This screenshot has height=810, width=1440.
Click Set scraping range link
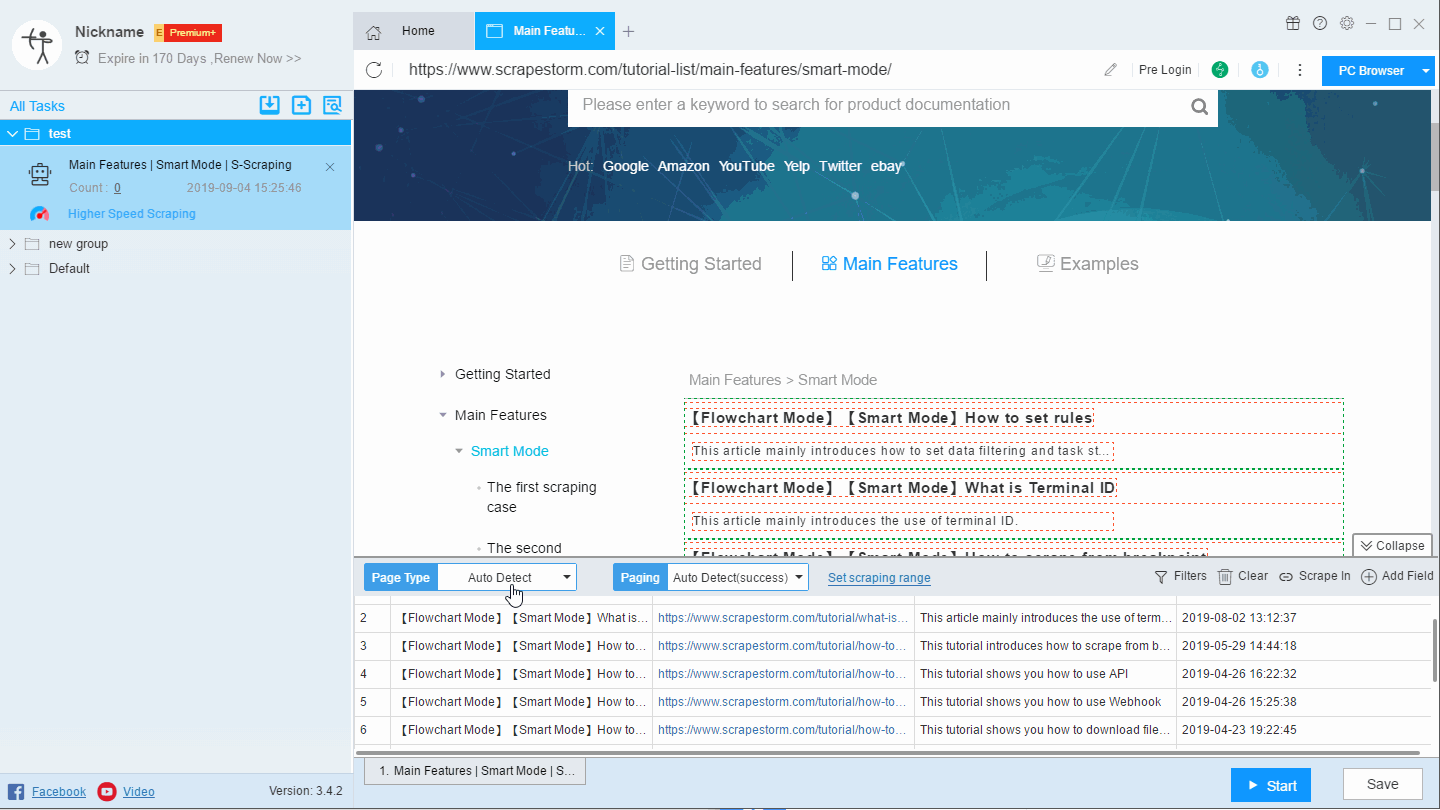(879, 578)
